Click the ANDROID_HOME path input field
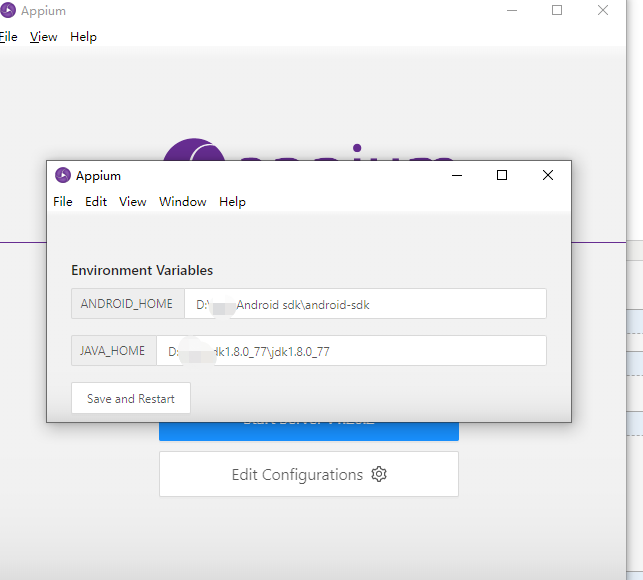Image resolution: width=643 pixels, height=580 pixels. point(365,304)
